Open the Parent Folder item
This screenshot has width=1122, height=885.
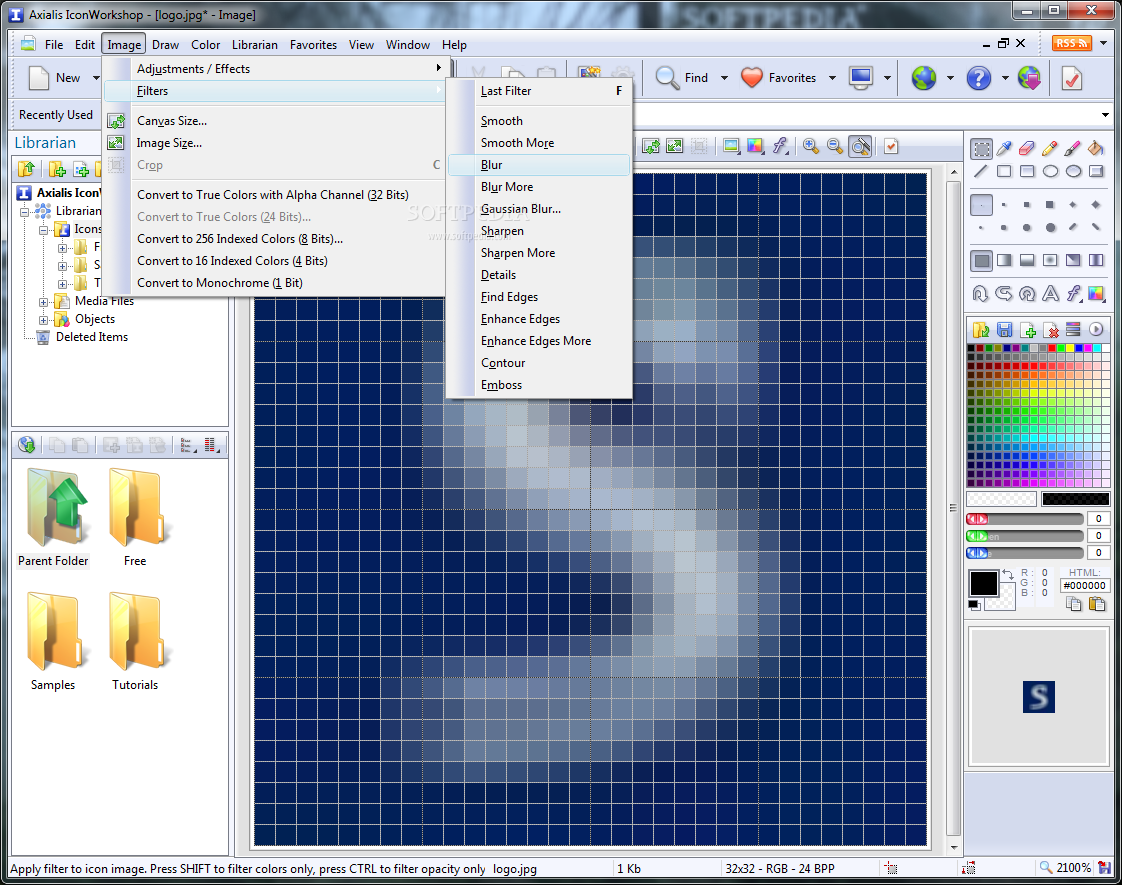click(x=53, y=517)
